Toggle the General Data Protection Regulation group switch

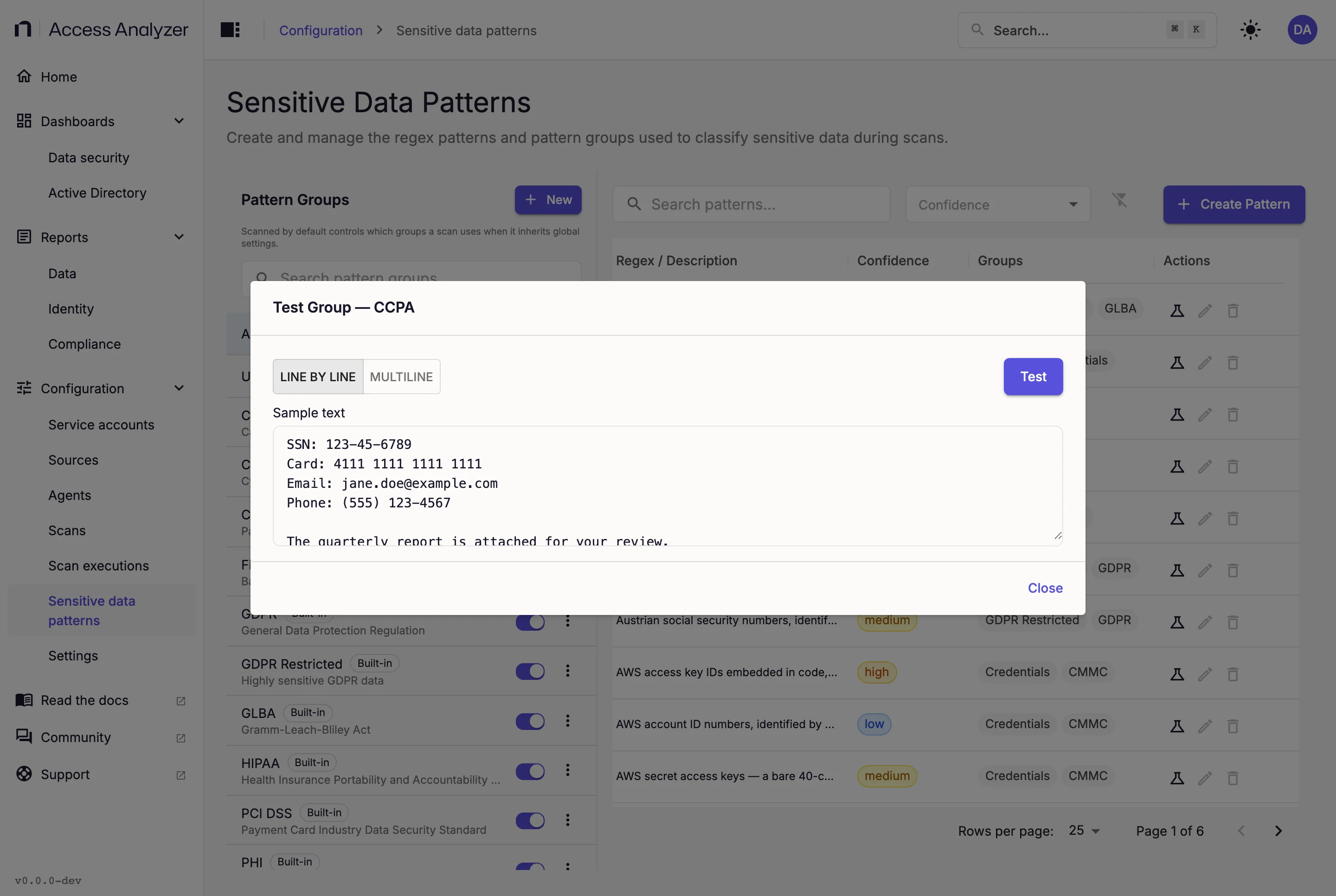pos(530,622)
